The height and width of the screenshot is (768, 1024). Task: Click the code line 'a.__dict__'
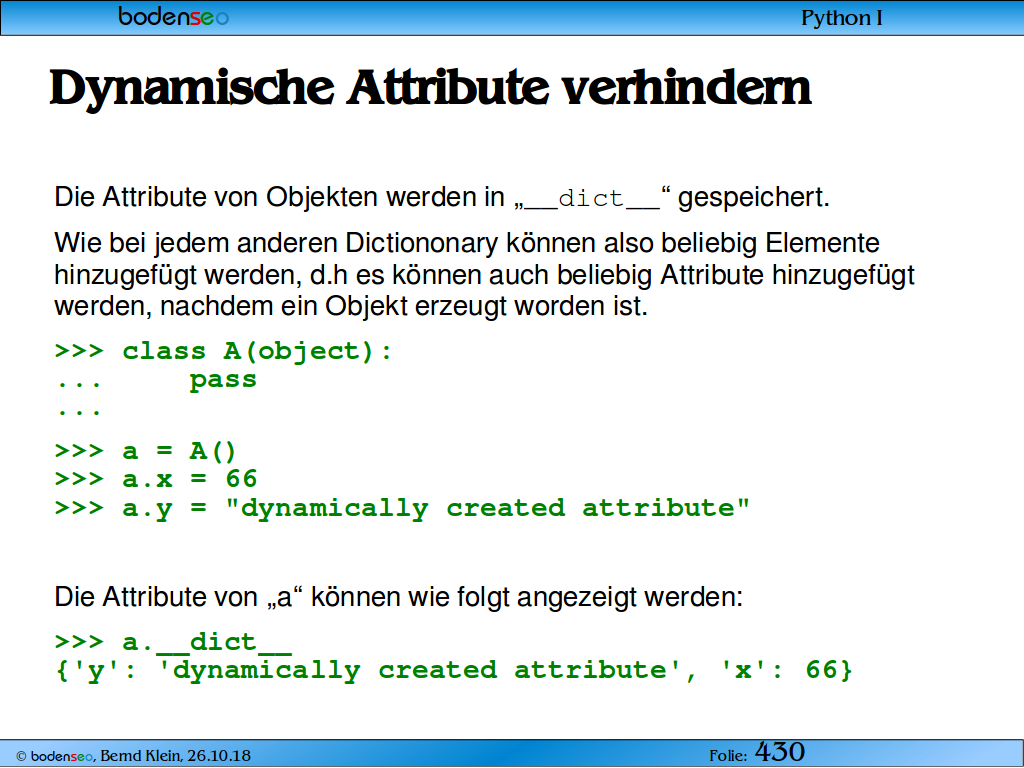click(173, 643)
